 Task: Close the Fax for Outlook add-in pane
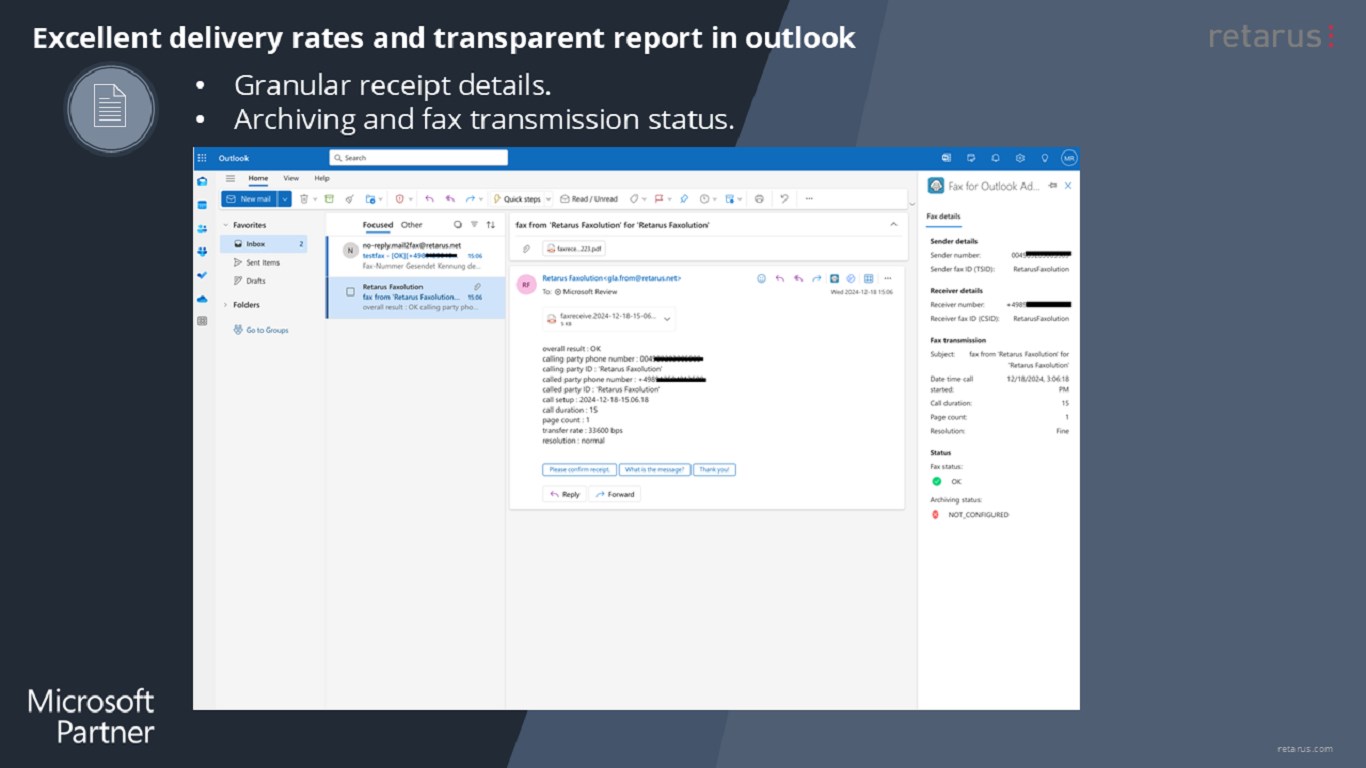[x=1068, y=186]
